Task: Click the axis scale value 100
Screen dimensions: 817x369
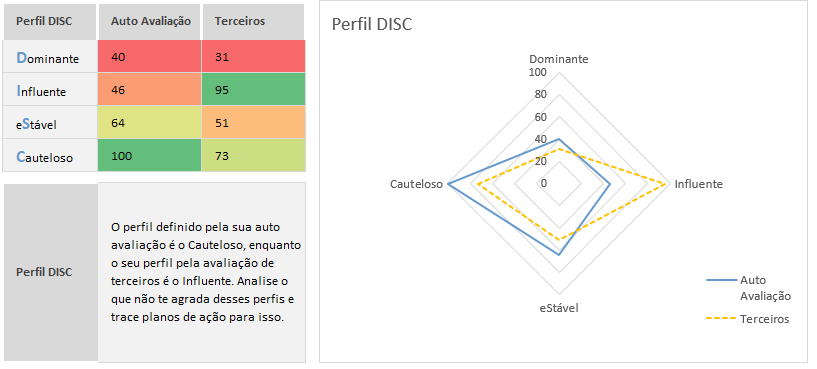Action: [x=538, y=72]
